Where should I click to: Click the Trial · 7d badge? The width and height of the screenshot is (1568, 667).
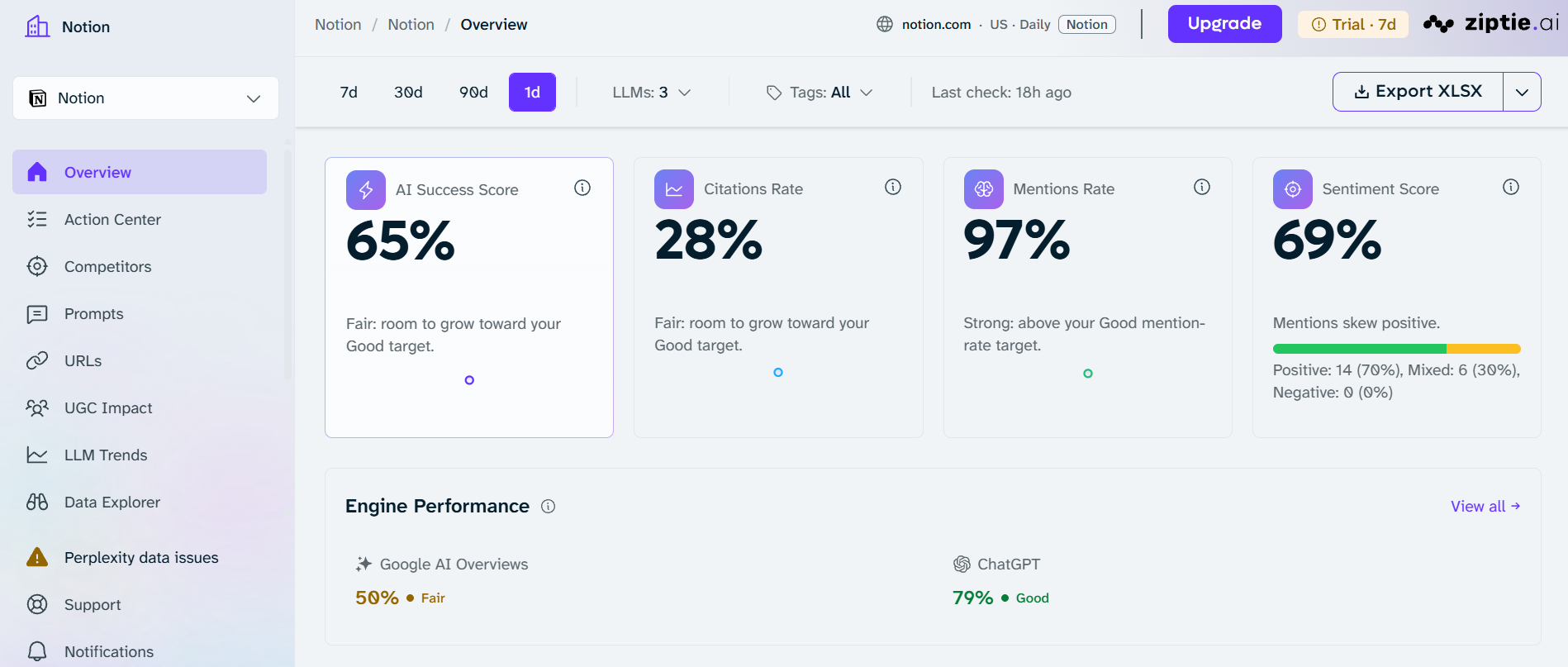[x=1353, y=24]
